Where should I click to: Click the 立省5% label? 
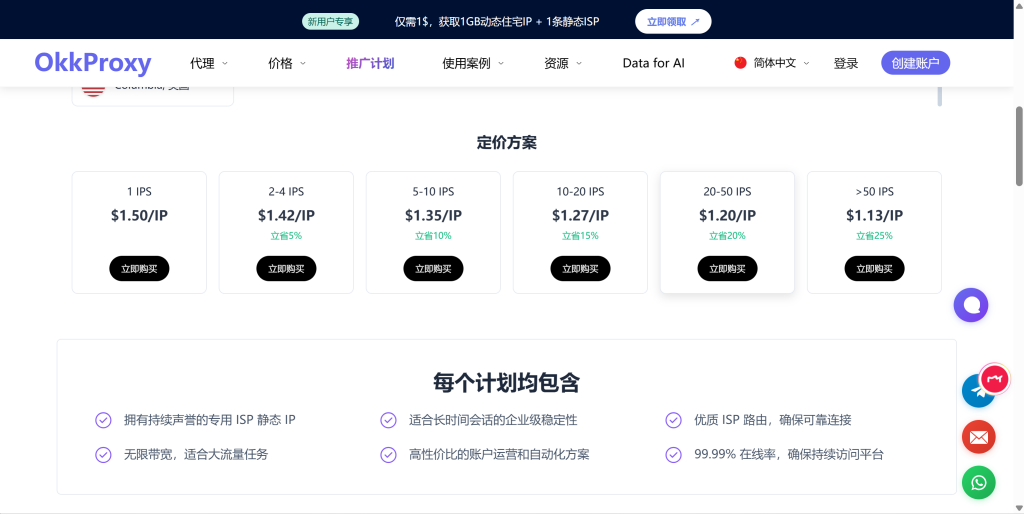pos(286,236)
